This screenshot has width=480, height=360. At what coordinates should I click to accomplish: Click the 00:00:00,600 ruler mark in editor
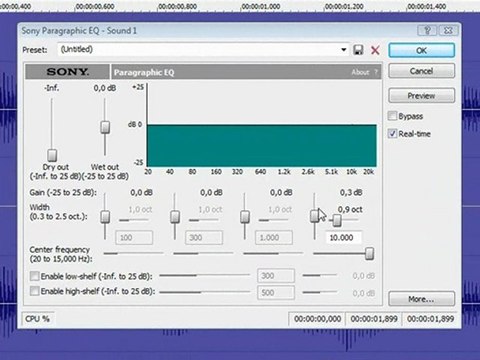(x=95, y=6)
